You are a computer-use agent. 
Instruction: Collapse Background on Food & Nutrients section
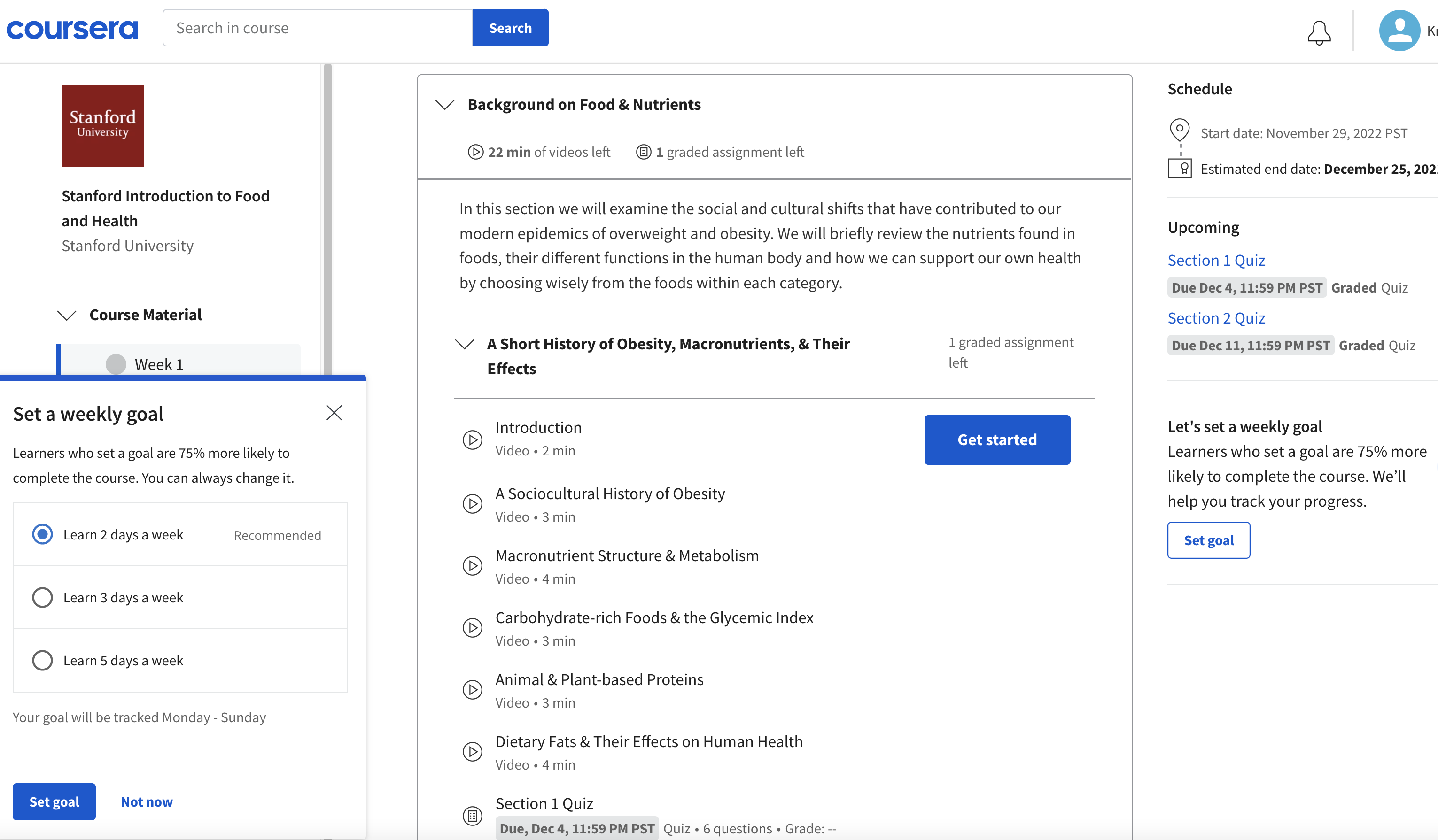pos(444,104)
